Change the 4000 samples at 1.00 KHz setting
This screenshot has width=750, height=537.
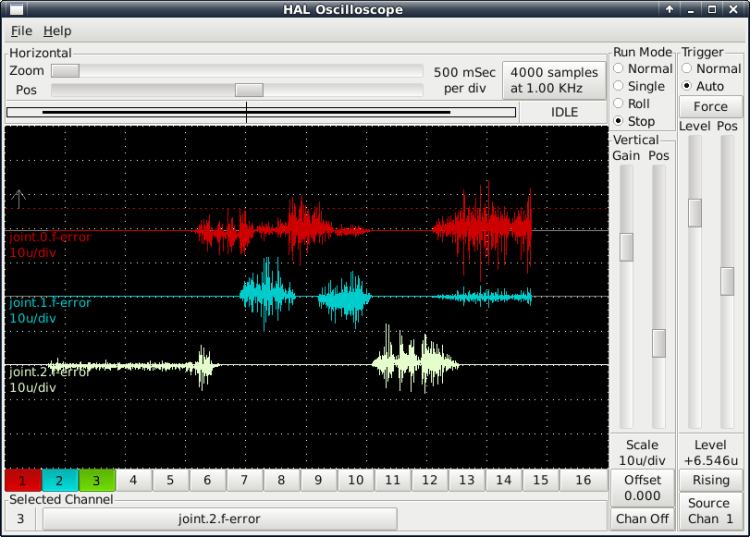pyautogui.click(x=554, y=79)
